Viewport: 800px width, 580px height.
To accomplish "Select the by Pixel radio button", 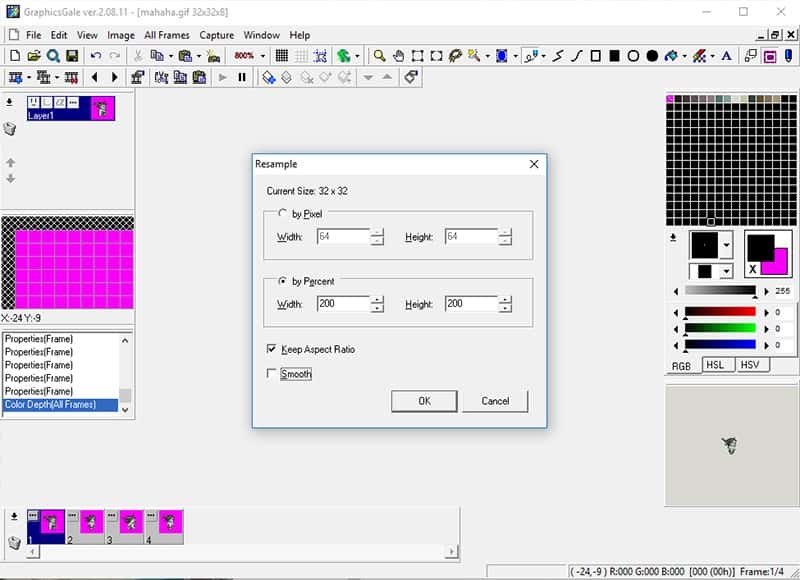I will tap(282, 213).
